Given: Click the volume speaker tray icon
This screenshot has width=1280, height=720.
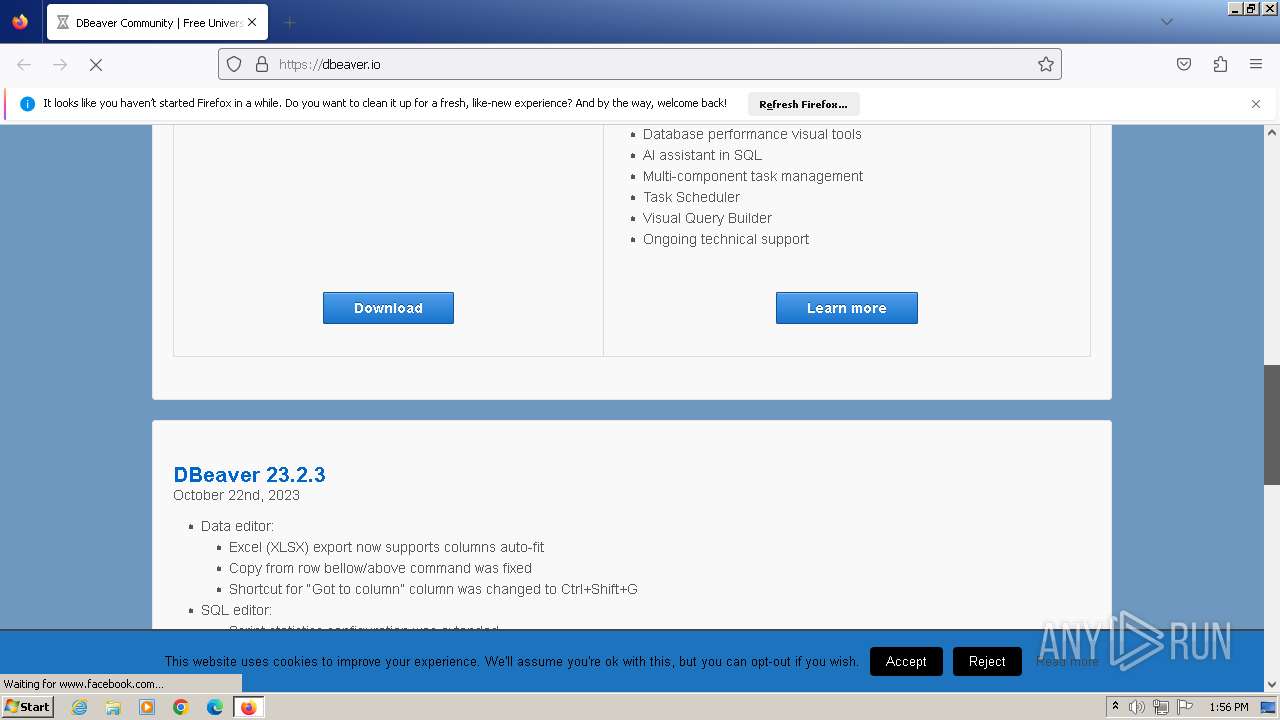Looking at the screenshot, I should (1137, 707).
